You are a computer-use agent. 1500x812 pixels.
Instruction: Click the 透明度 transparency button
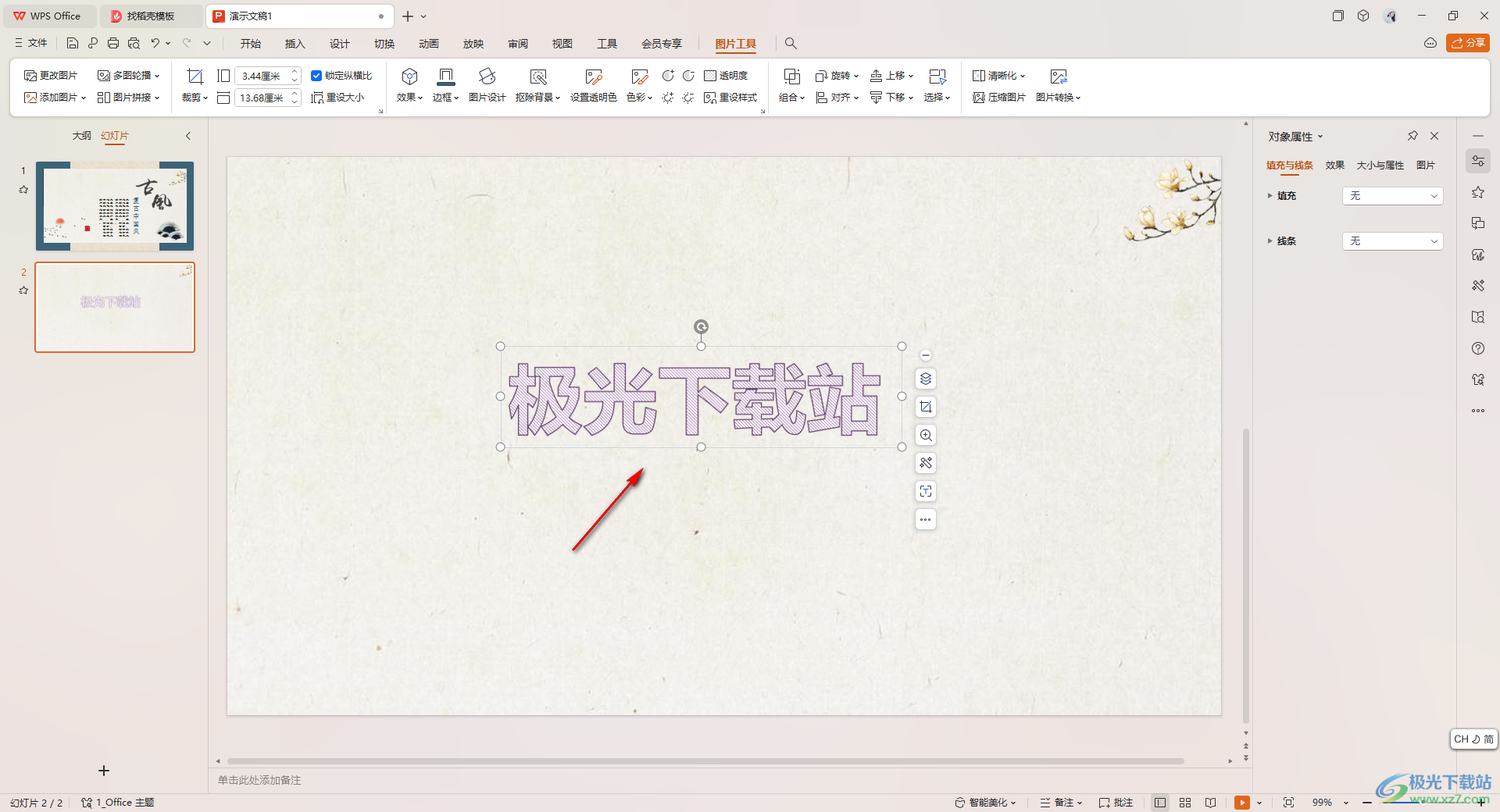726,76
